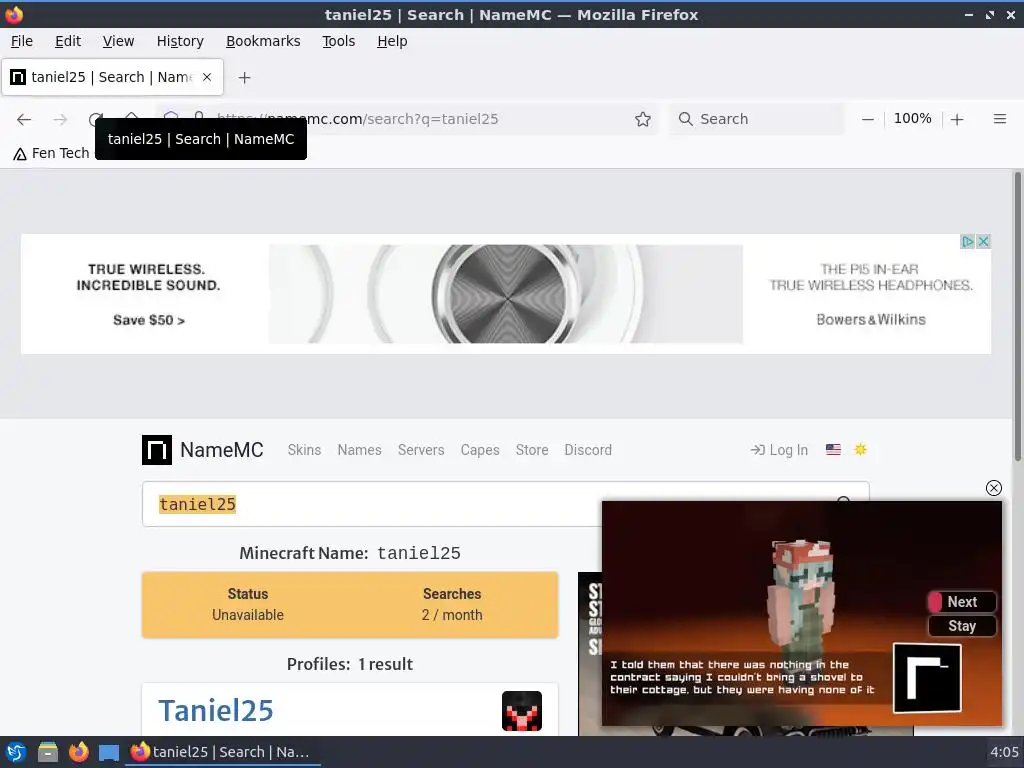This screenshot has height=768, width=1024.
Task: Click Bowers & Wilkins brand text in ad
Action: (871, 319)
